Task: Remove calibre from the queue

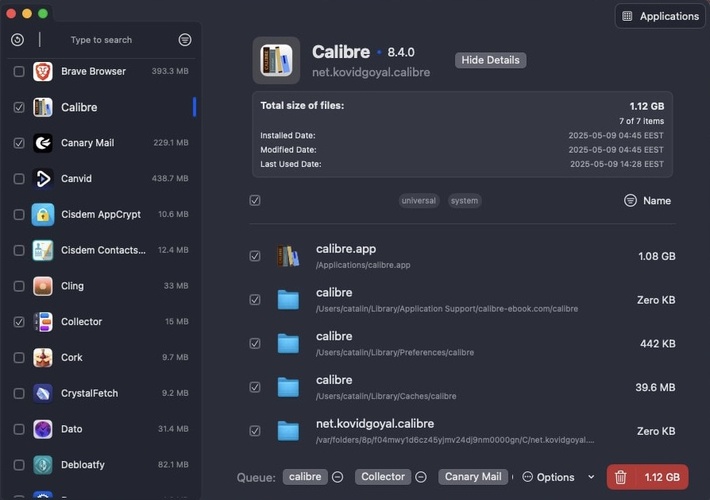Action: 338,477
